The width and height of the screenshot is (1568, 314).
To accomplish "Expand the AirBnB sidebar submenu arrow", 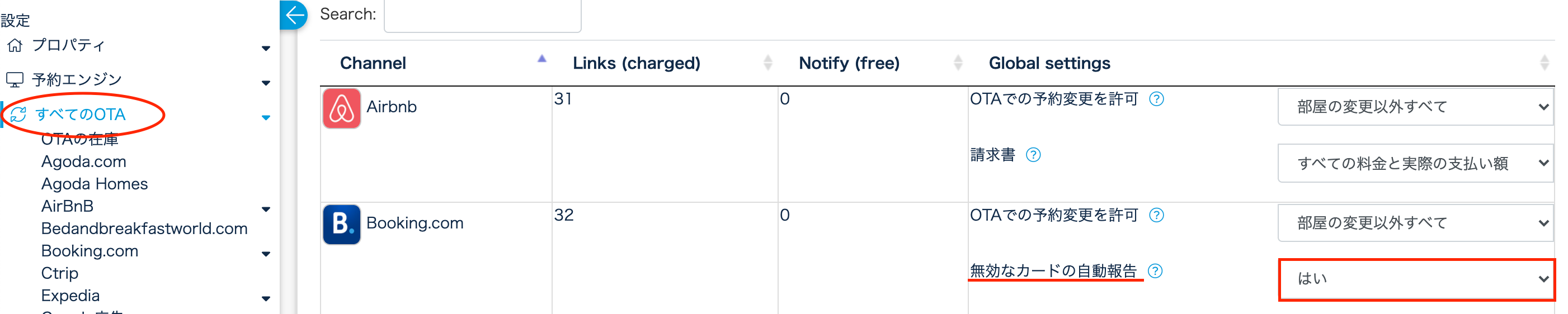I will pyautogui.click(x=266, y=210).
